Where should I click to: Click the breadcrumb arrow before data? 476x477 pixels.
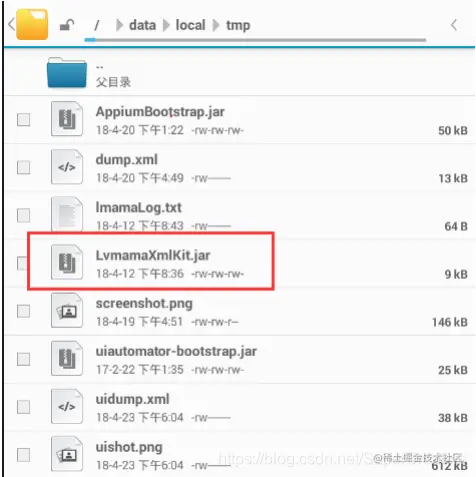click(119, 25)
